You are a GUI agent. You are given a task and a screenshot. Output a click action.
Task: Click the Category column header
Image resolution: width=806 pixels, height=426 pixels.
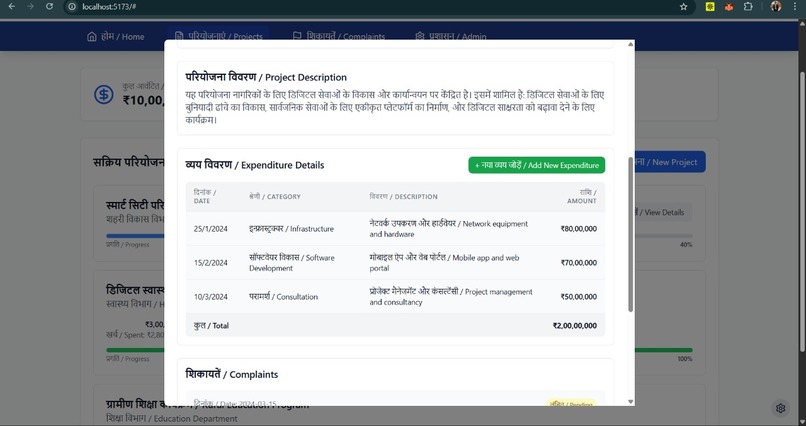[x=275, y=196]
